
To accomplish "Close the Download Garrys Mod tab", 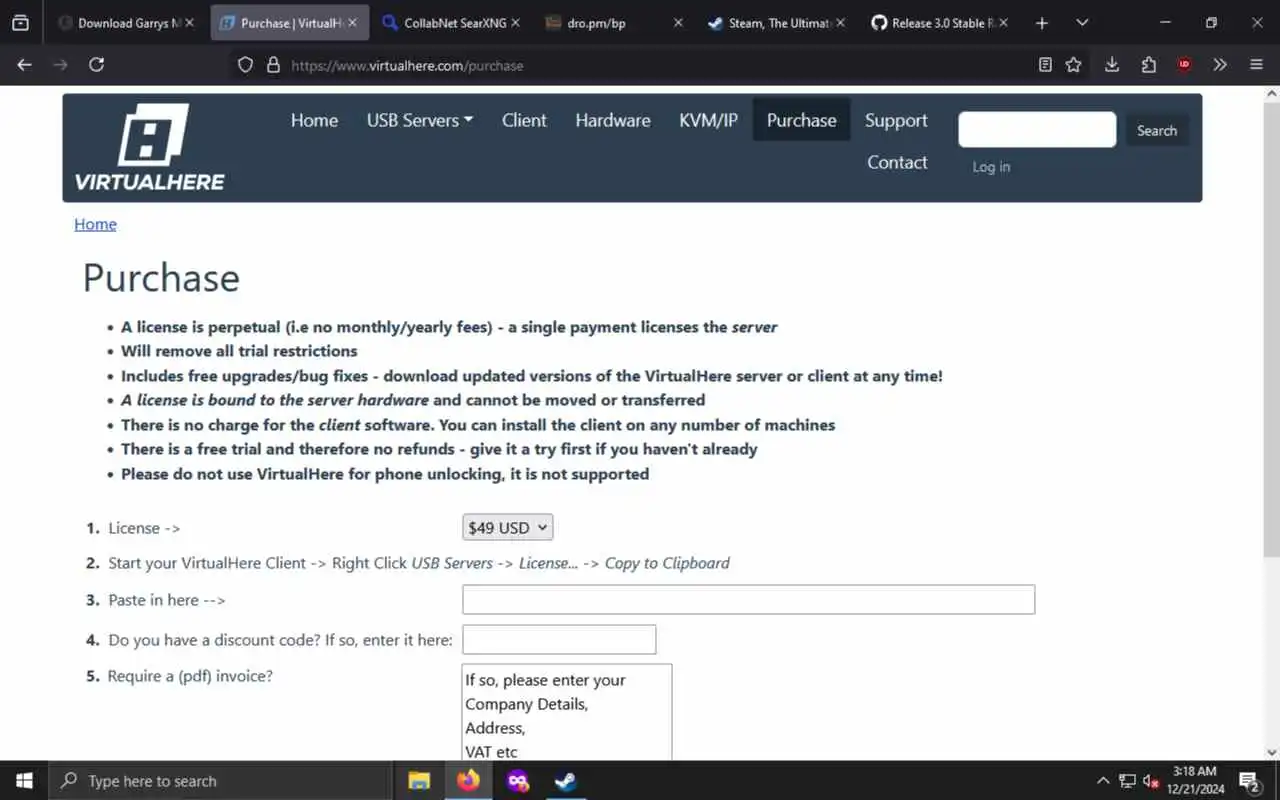I will [191, 22].
